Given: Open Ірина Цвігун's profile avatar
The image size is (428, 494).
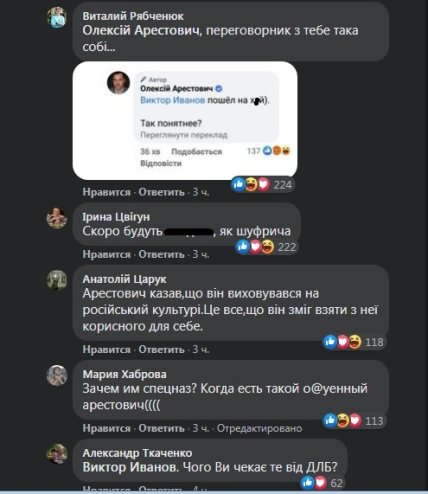Looking at the screenshot, I should (57, 218).
